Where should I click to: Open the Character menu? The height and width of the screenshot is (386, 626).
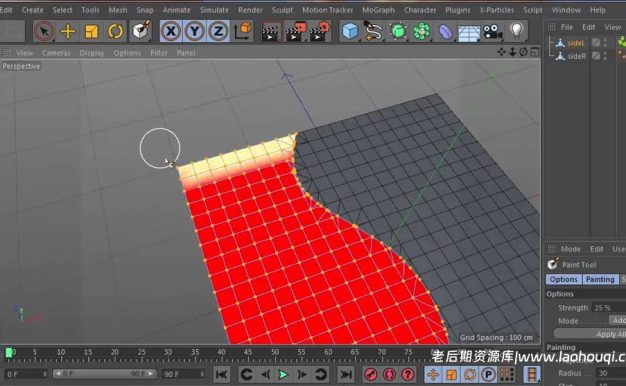[420, 10]
